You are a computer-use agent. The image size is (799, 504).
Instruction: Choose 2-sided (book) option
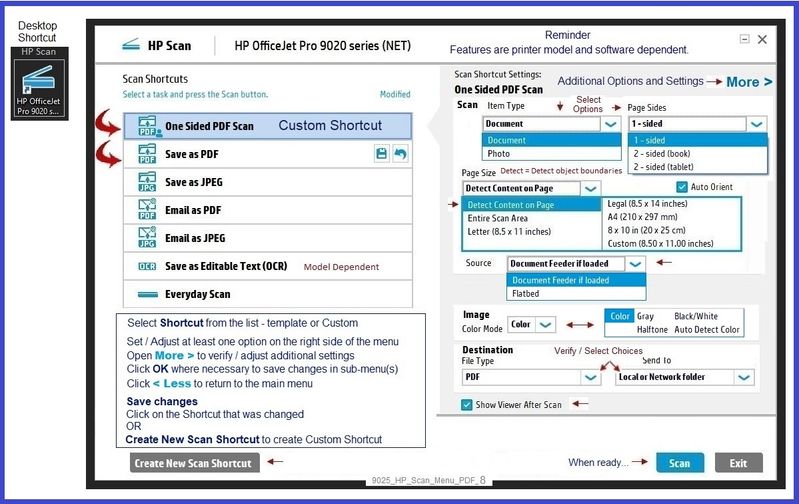pos(698,153)
